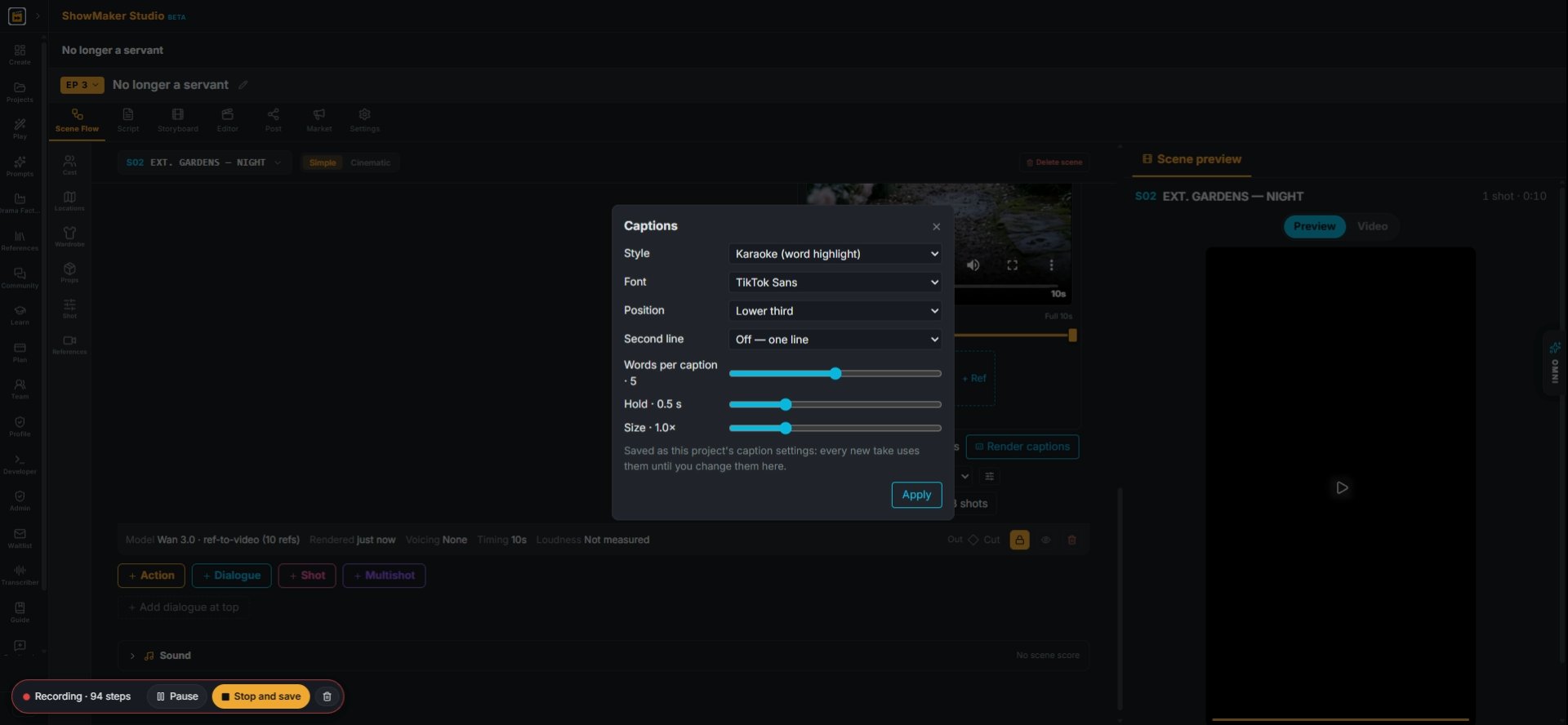This screenshot has width=1568, height=725.
Task: Toggle shot visibility with the eye icon
Action: [1045, 540]
